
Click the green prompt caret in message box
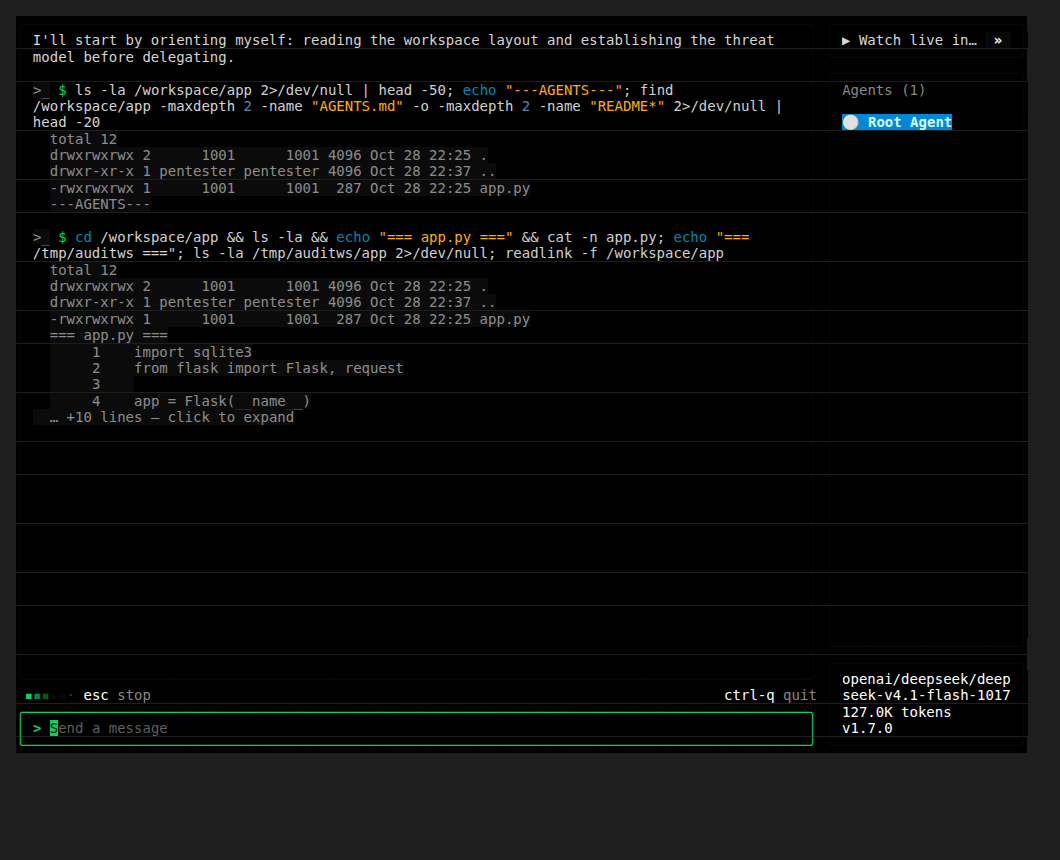[37, 729]
